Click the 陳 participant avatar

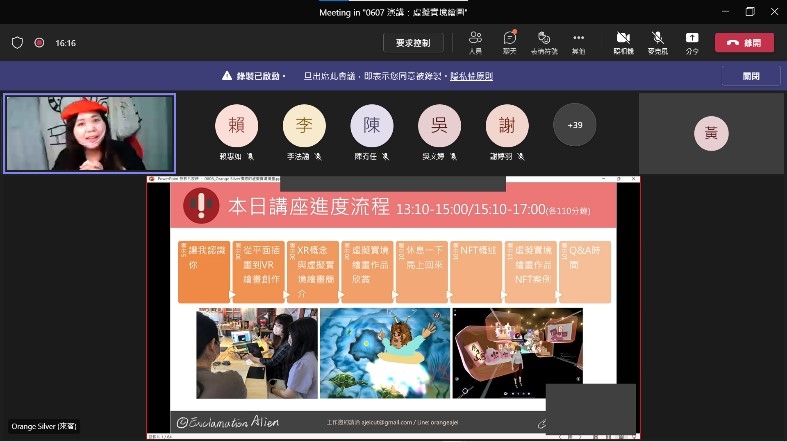372,126
